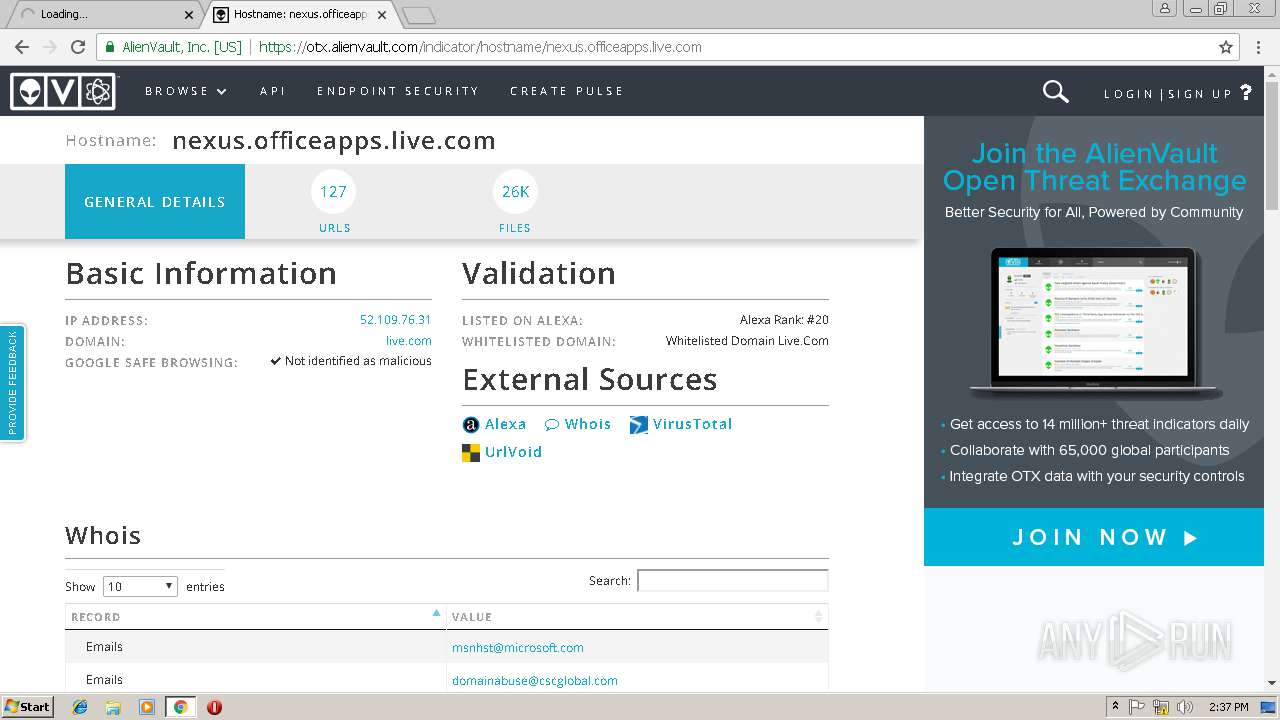1280x720 pixels.
Task: Select GENERAL DETAILS tab
Action: [155, 202]
